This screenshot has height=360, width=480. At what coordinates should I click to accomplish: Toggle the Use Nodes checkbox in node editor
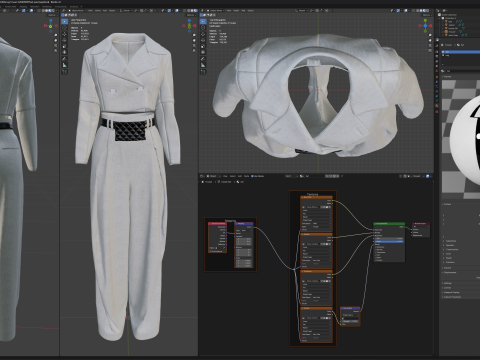pyautogui.click(x=252, y=176)
